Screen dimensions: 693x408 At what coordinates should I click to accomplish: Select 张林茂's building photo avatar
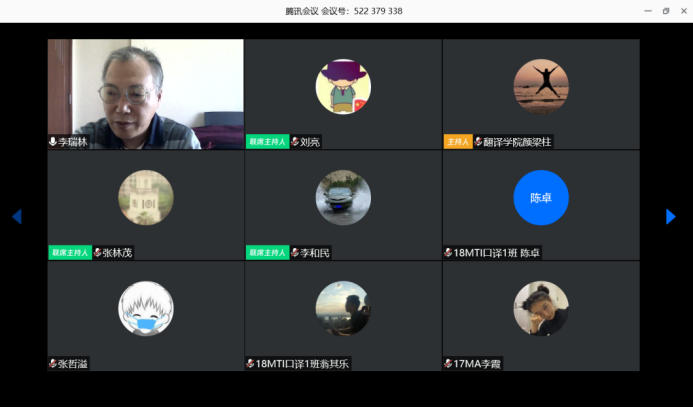(146, 198)
